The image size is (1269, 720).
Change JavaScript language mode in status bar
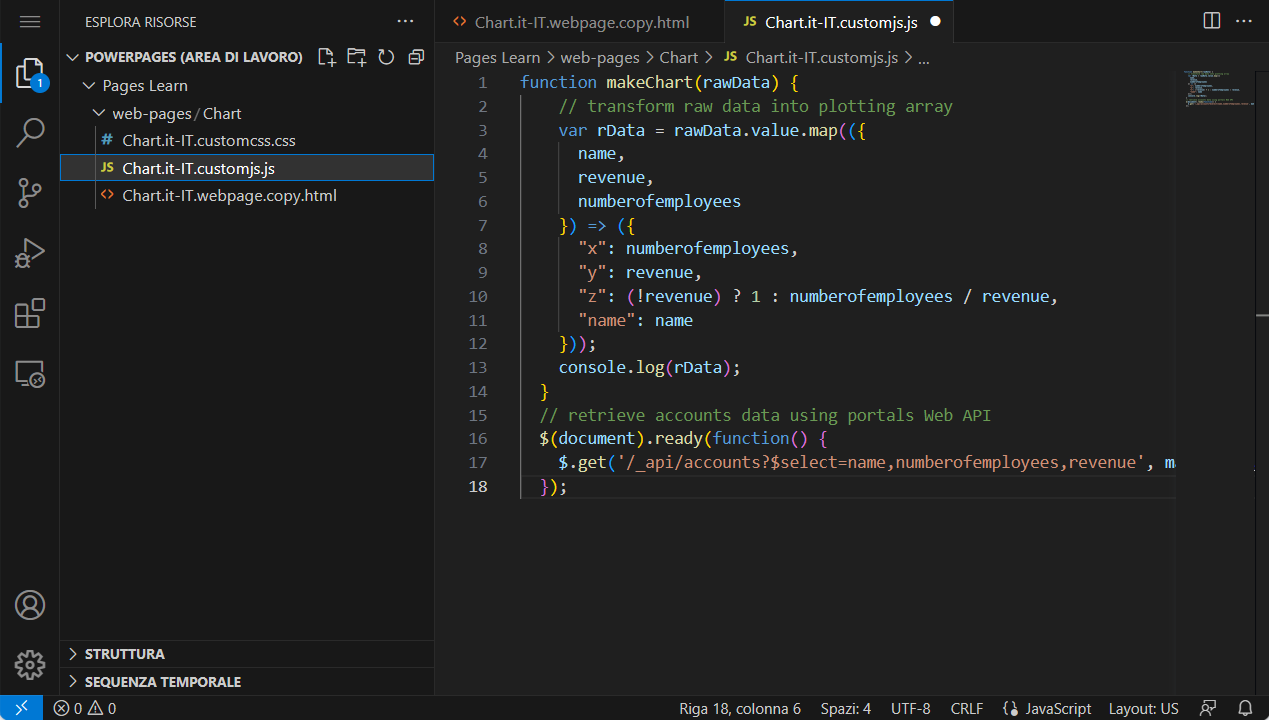[1047, 708]
